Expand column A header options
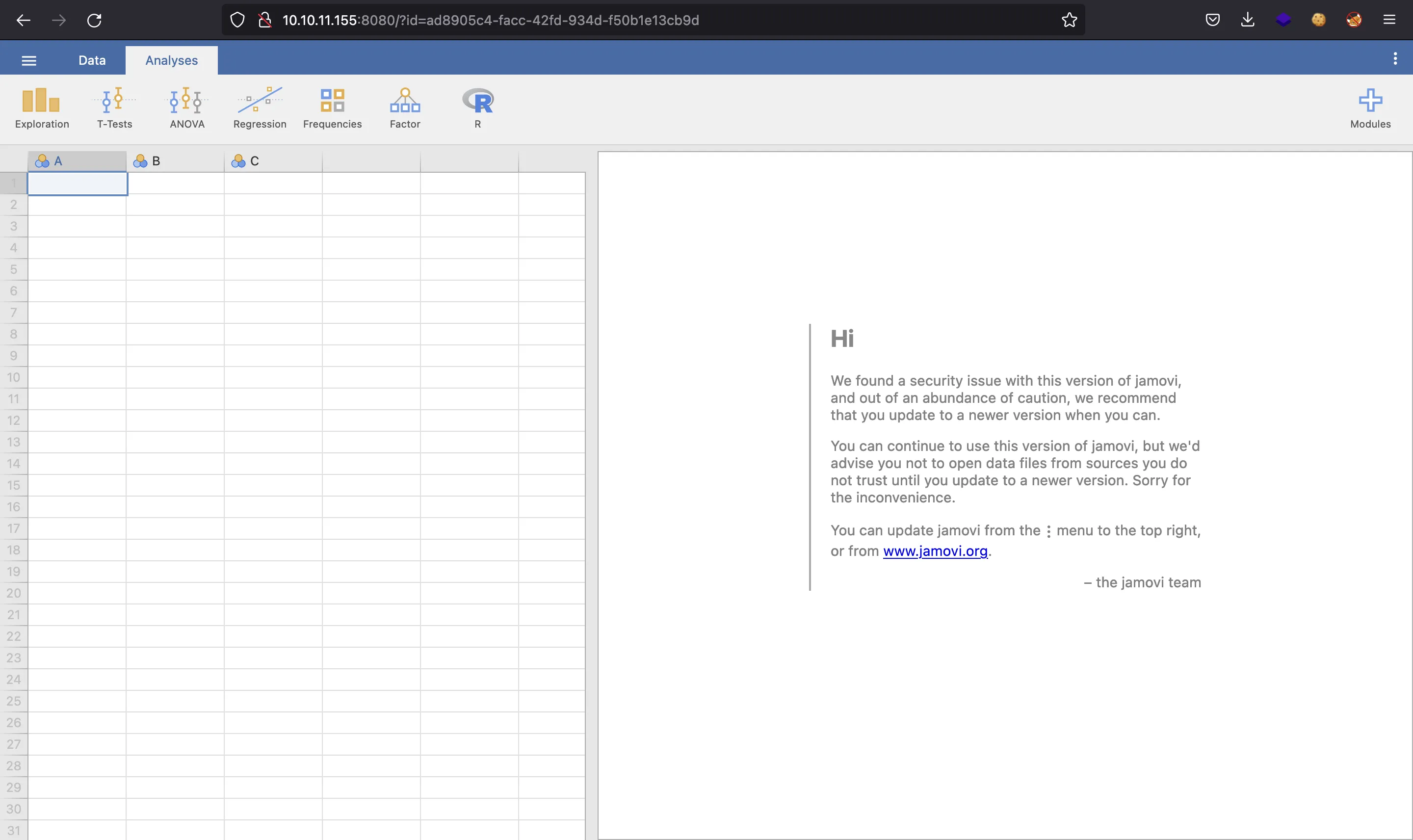The width and height of the screenshot is (1413, 840). pos(77,160)
